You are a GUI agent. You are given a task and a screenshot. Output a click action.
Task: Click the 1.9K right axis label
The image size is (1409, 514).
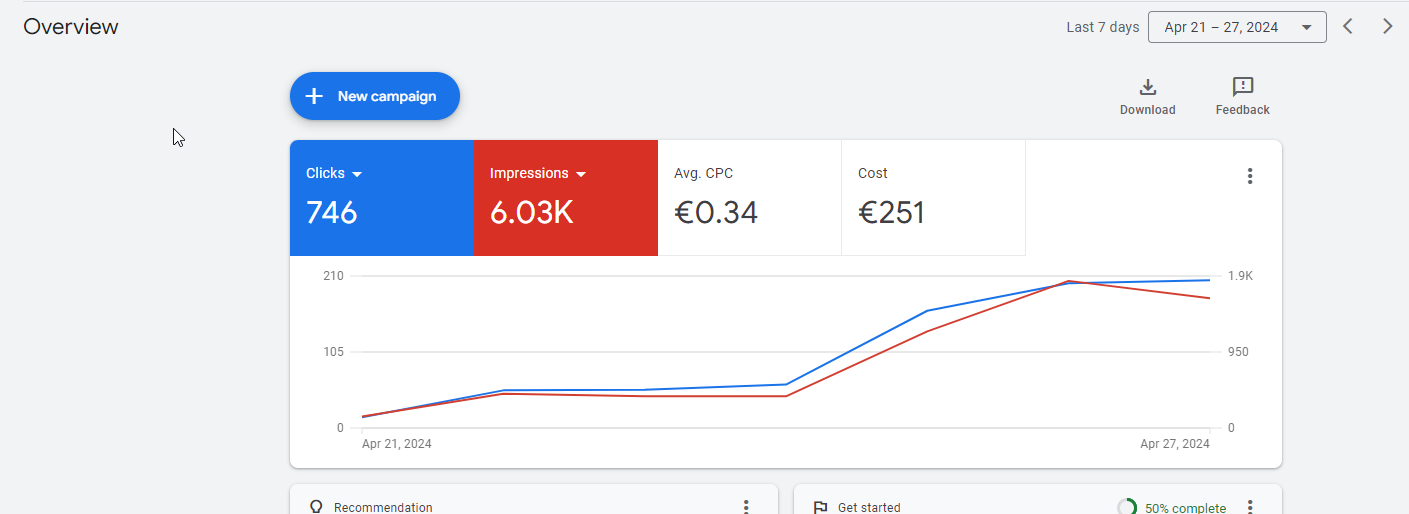(1240, 276)
